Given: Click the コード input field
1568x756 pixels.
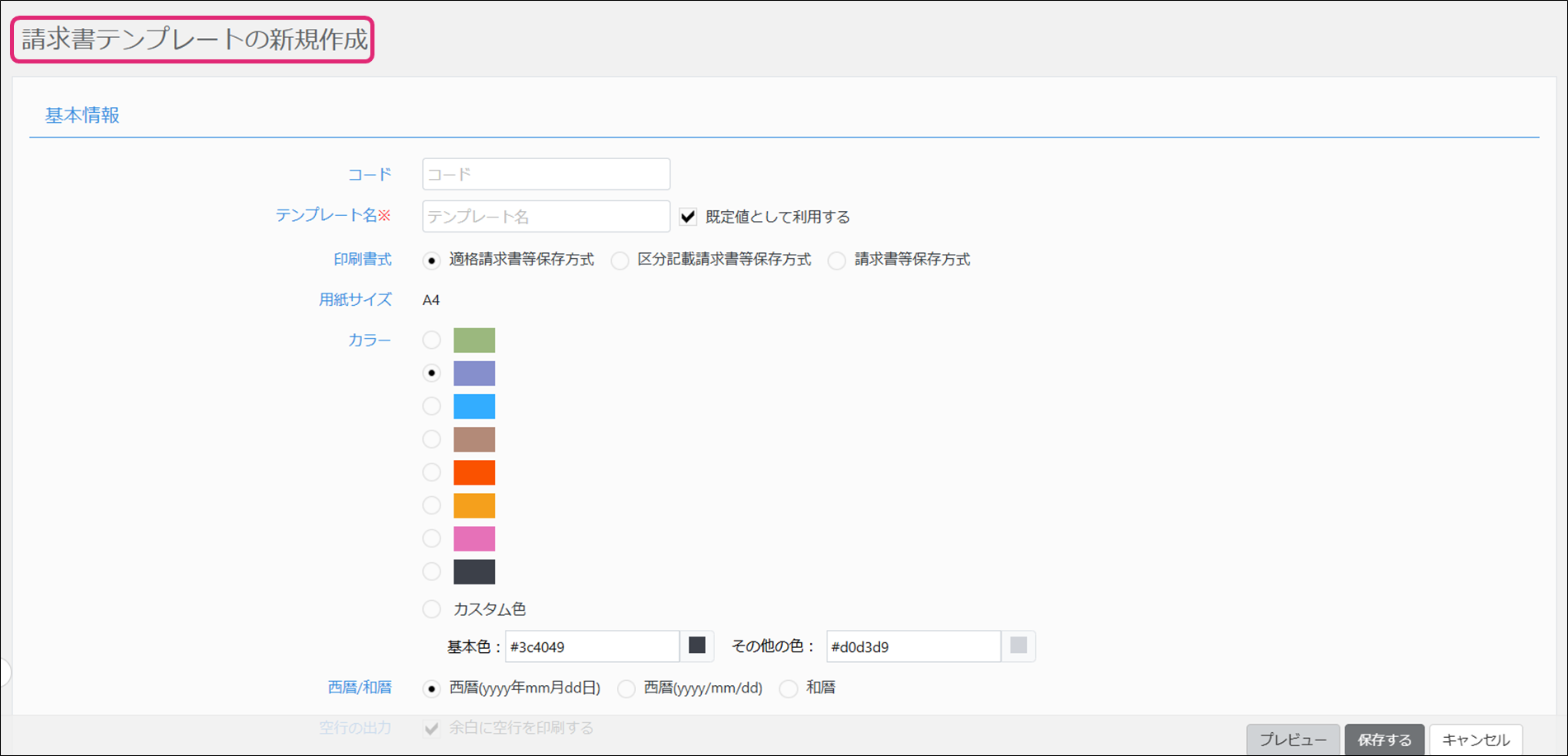Looking at the screenshot, I should pyautogui.click(x=545, y=174).
